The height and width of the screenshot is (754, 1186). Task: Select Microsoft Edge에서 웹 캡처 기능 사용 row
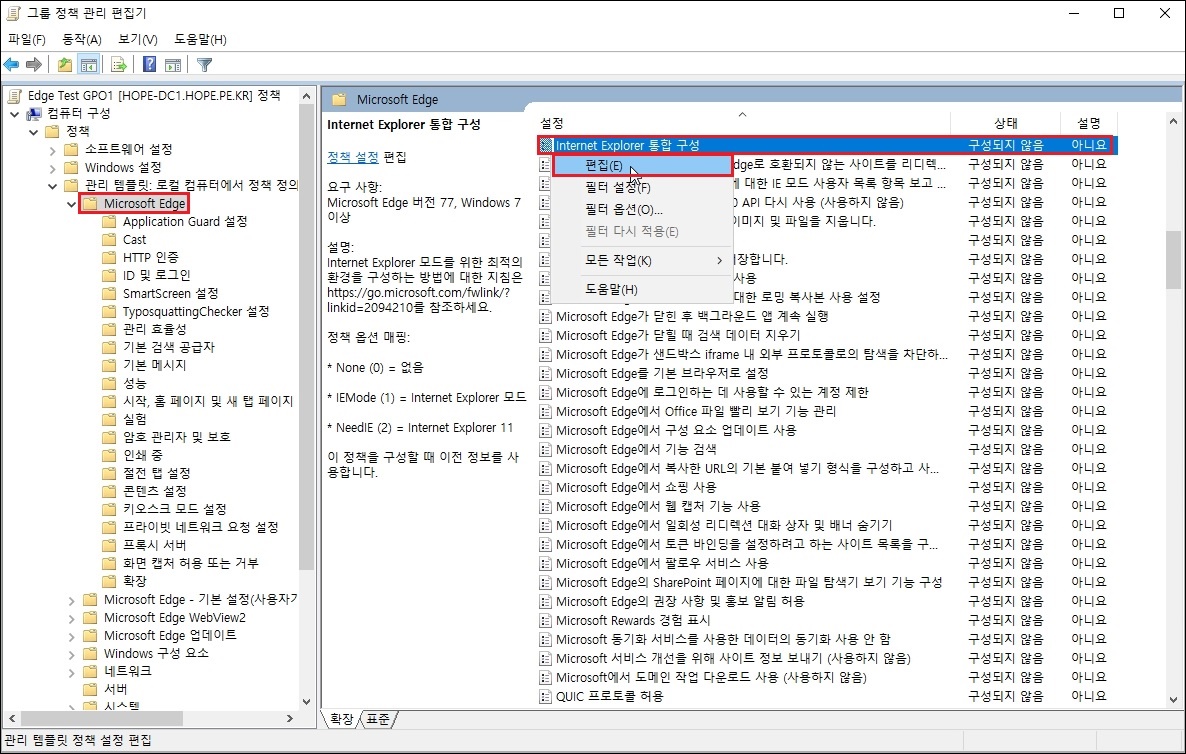click(x=827, y=506)
